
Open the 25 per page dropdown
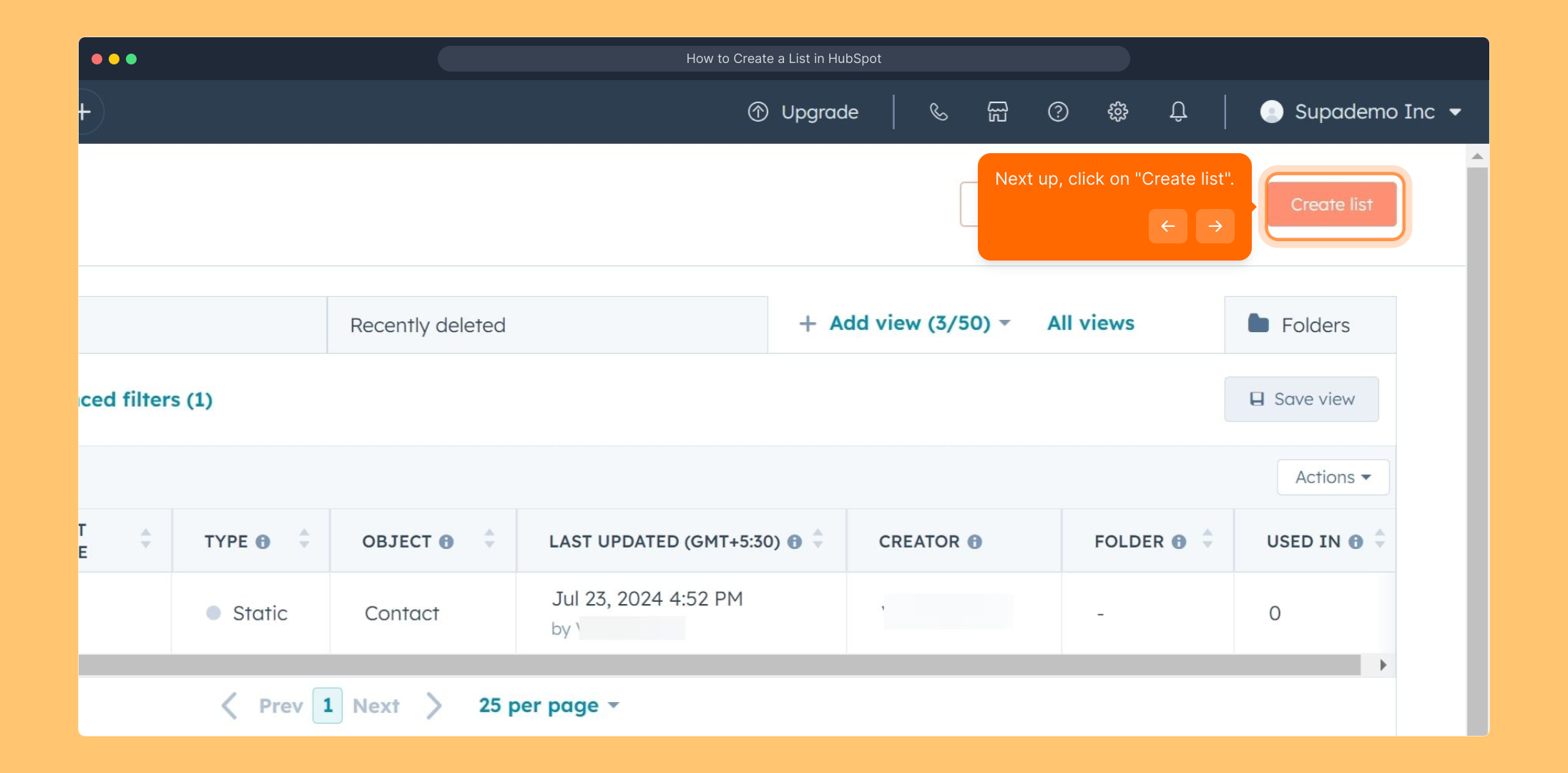click(x=549, y=706)
